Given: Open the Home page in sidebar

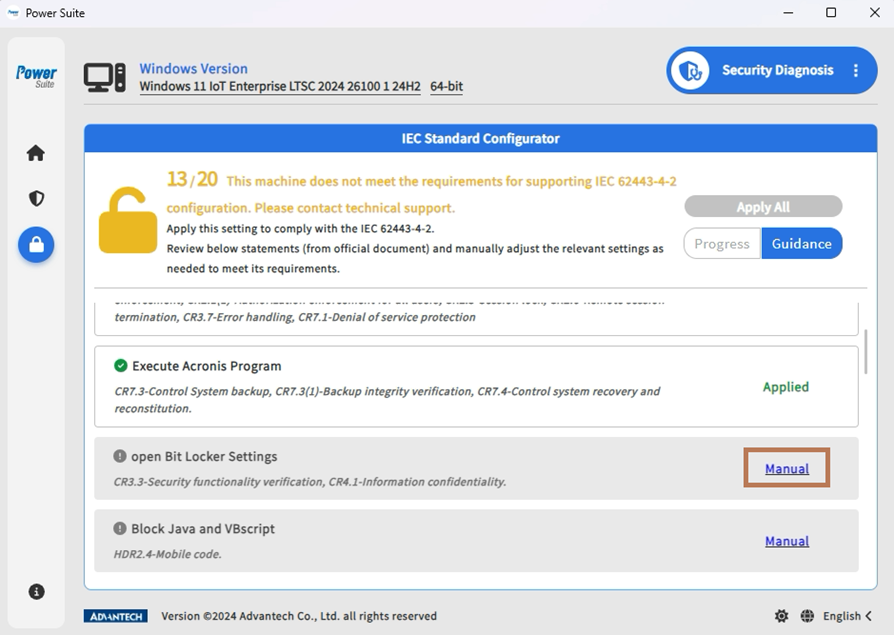Looking at the screenshot, I should coord(36,153).
